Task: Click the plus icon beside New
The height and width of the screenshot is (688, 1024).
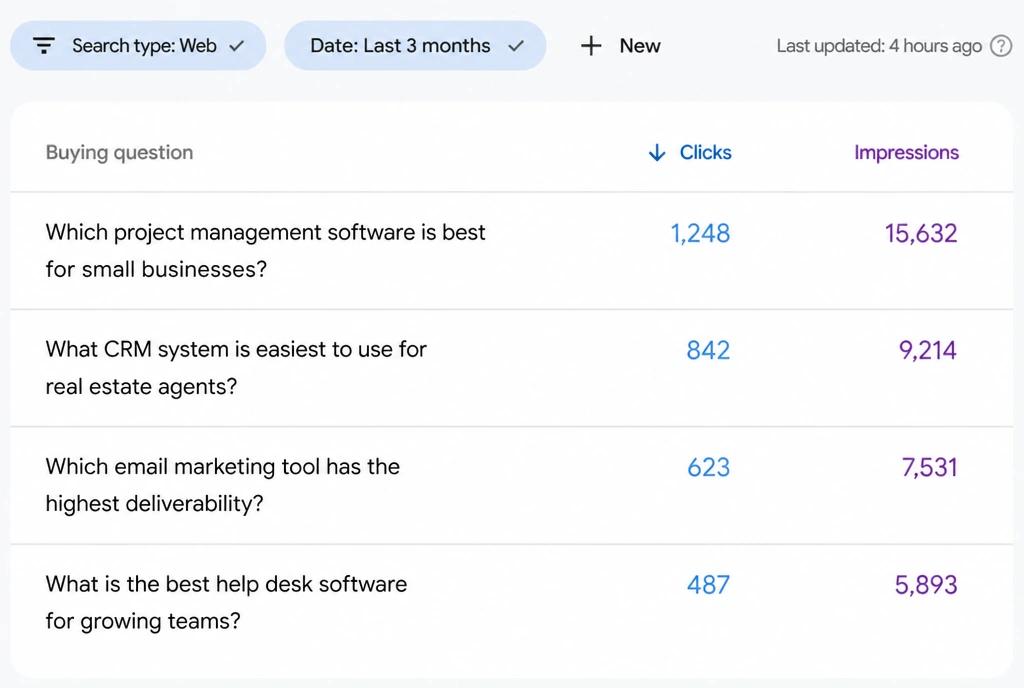Action: 591,46
